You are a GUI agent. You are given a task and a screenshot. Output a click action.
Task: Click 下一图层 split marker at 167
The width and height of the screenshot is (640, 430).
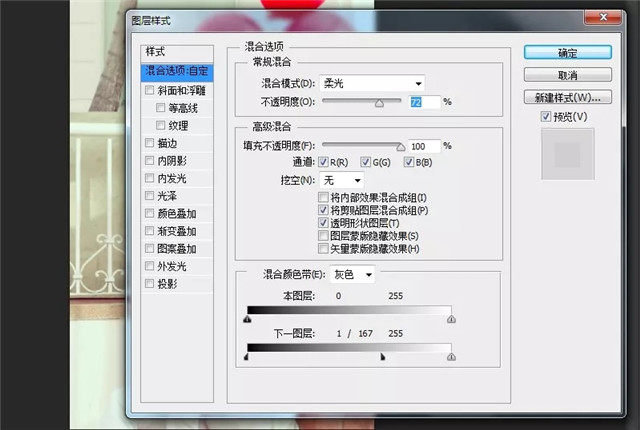click(x=382, y=357)
